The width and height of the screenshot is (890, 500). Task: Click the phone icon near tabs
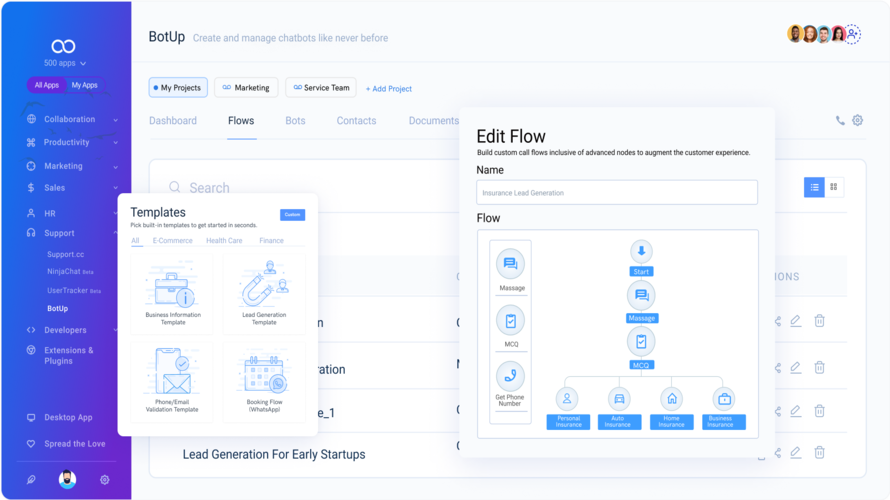(840, 120)
